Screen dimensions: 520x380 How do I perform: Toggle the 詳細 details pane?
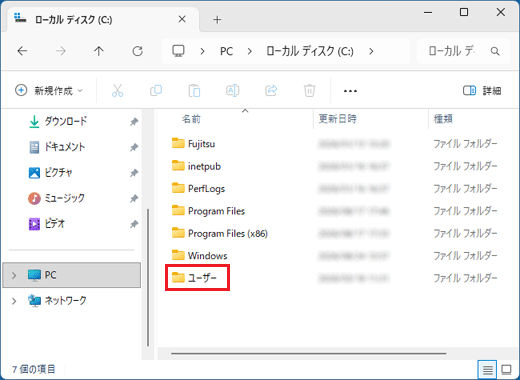pos(482,90)
